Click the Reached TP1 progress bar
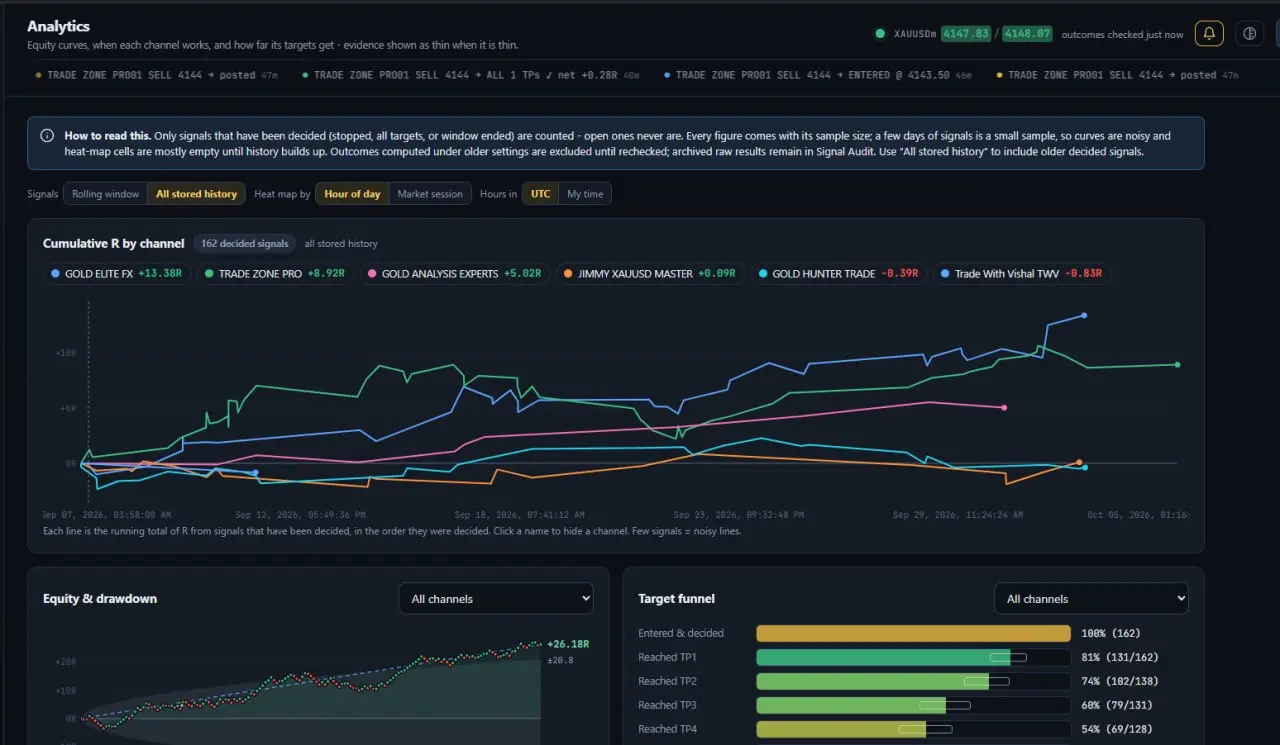The width and height of the screenshot is (1280, 745). click(913, 657)
